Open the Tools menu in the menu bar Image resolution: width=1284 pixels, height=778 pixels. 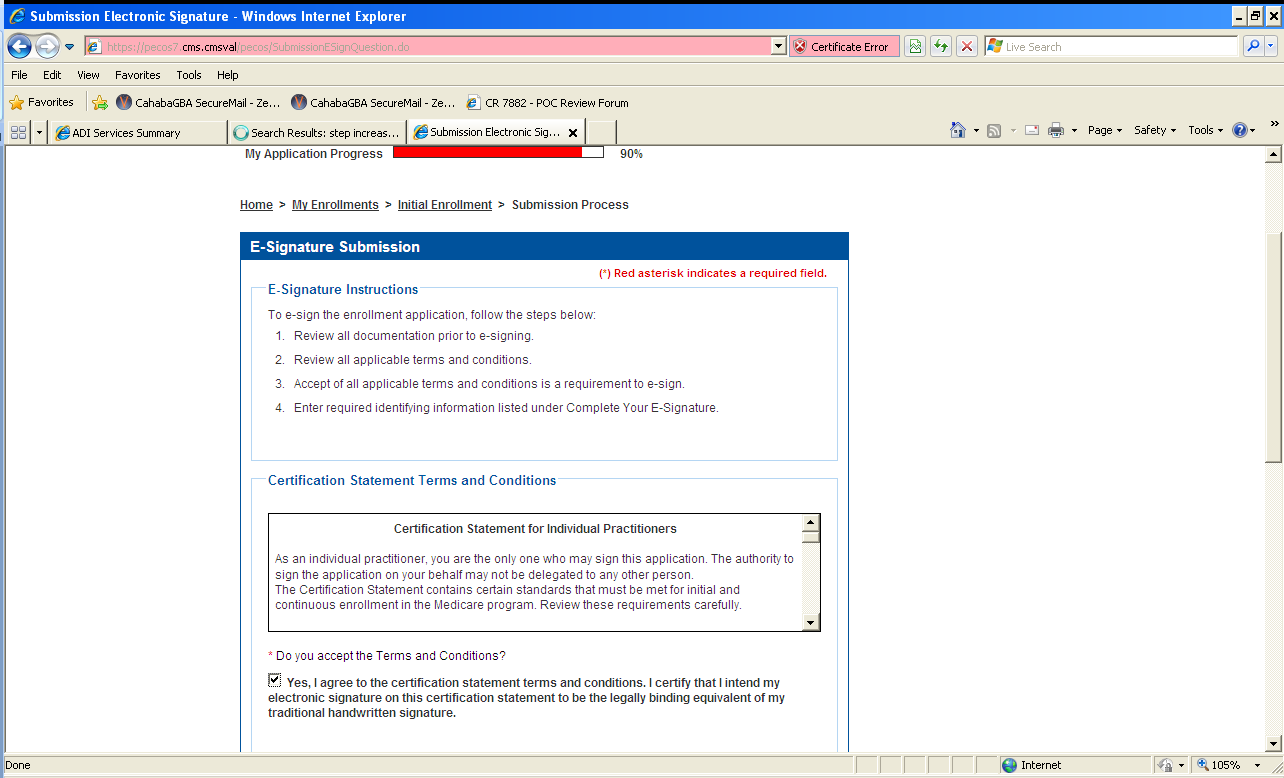tap(189, 75)
